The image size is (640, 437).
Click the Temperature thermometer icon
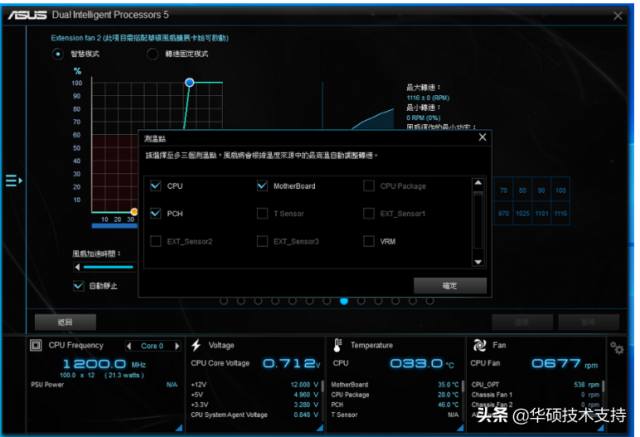(x=337, y=345)
